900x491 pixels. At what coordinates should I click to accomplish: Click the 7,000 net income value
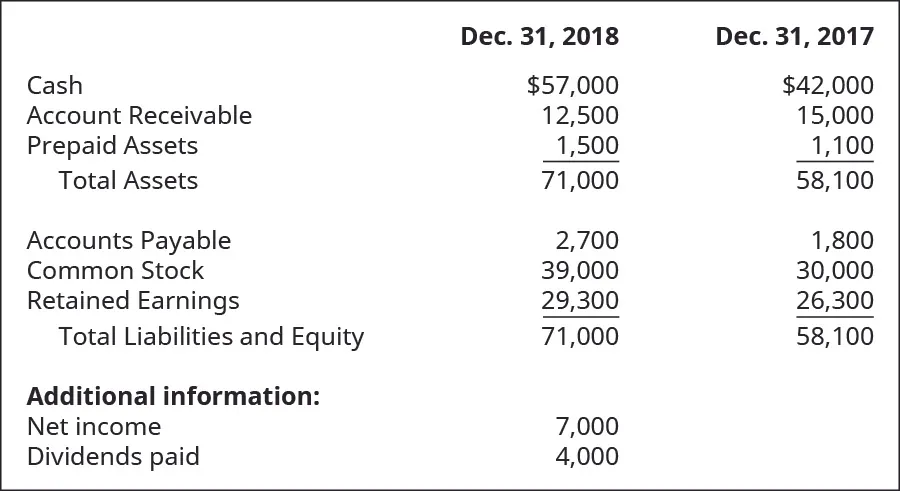click(586, 427)
